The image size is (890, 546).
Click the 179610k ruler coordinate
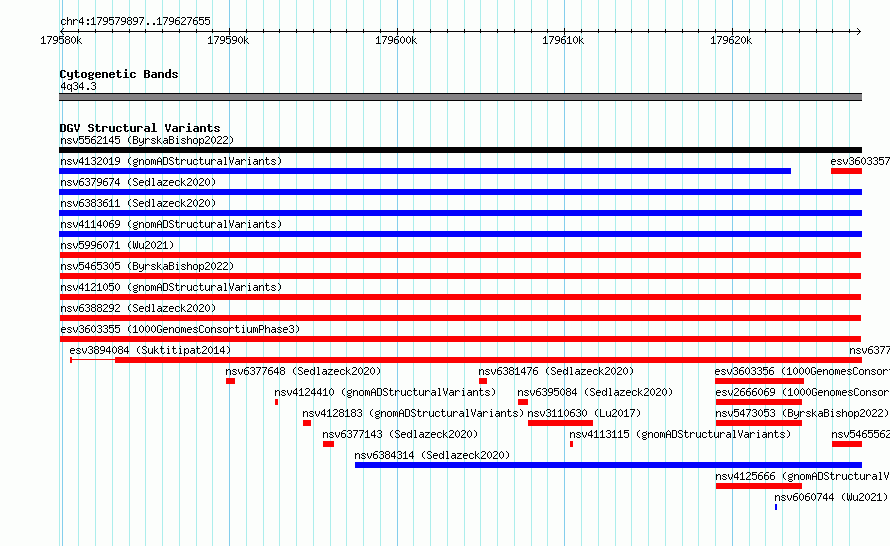click(x=562, y=40)
